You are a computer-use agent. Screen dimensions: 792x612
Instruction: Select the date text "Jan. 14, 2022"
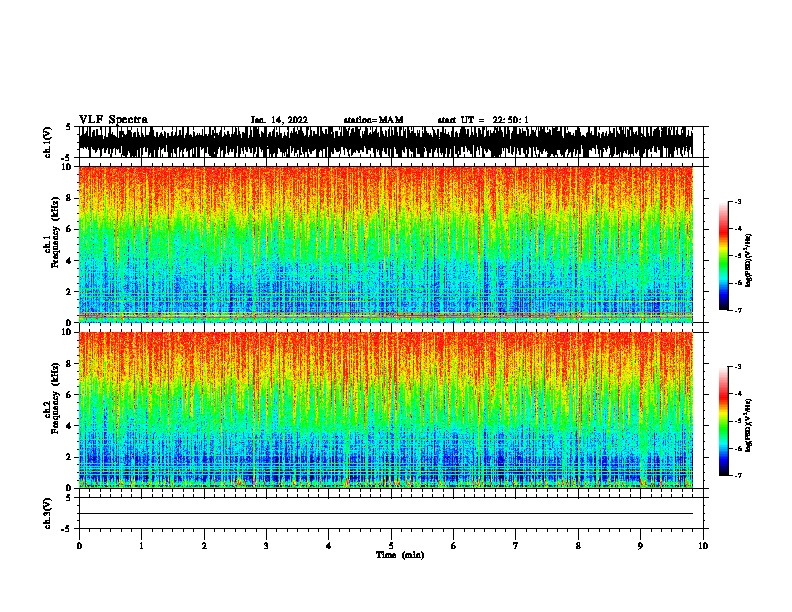(279, 120)
